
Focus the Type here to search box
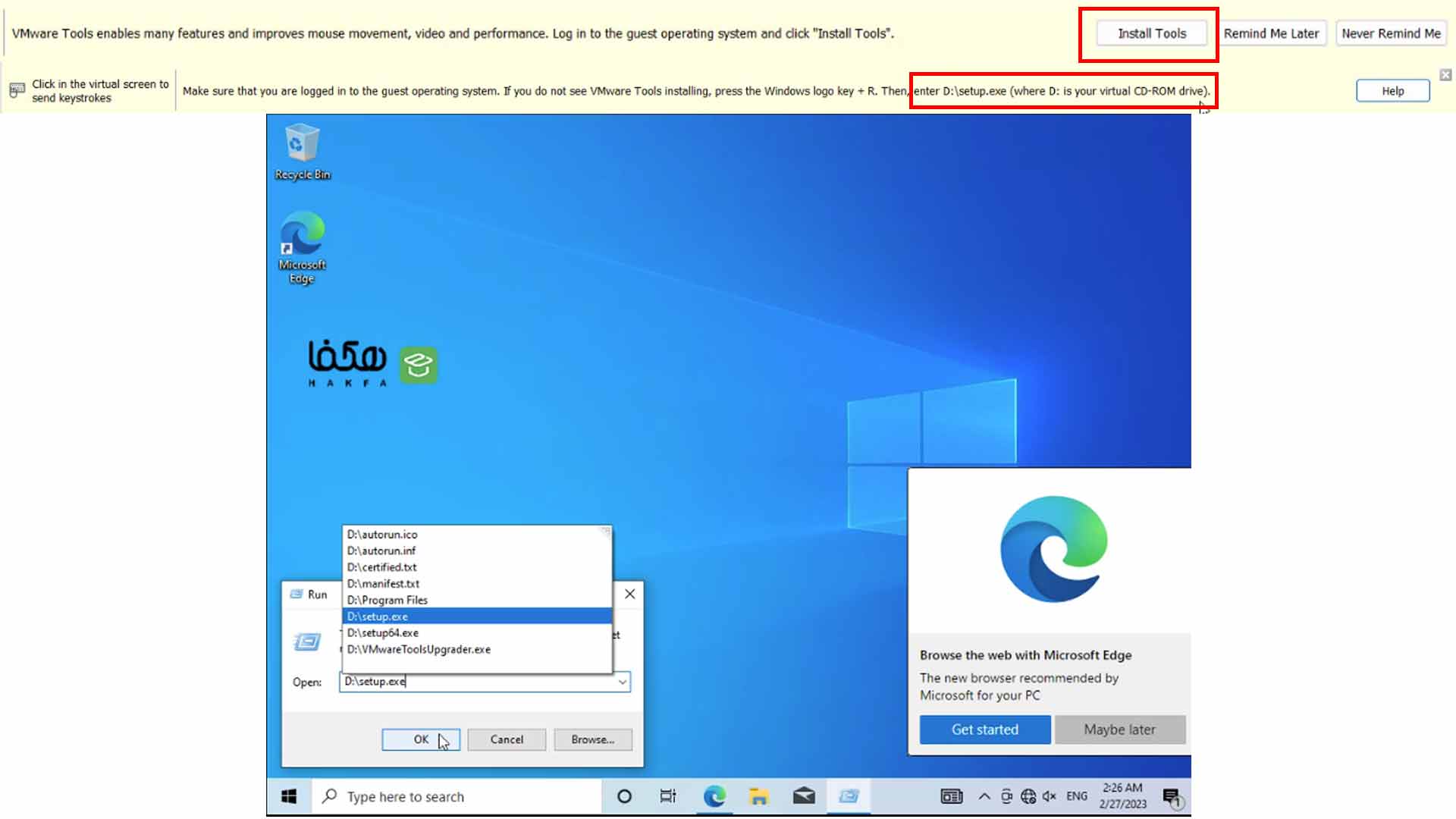(457, 796)
